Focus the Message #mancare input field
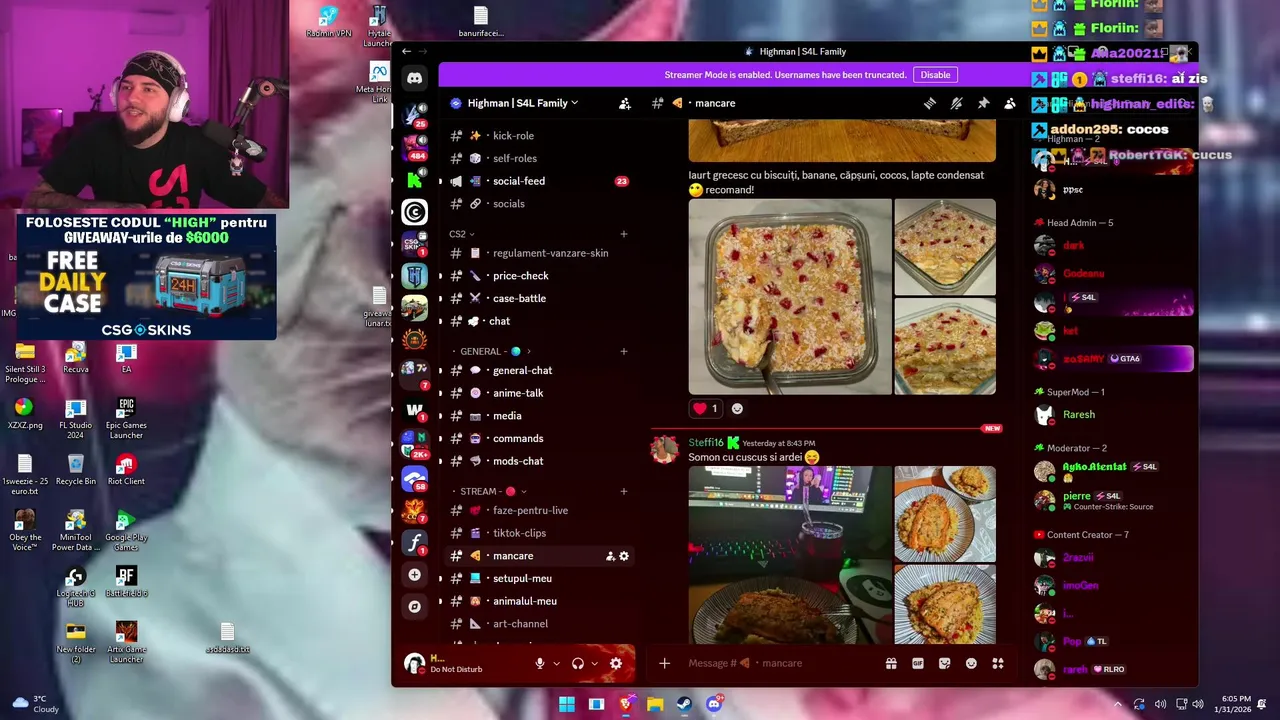 pos(780,663)
